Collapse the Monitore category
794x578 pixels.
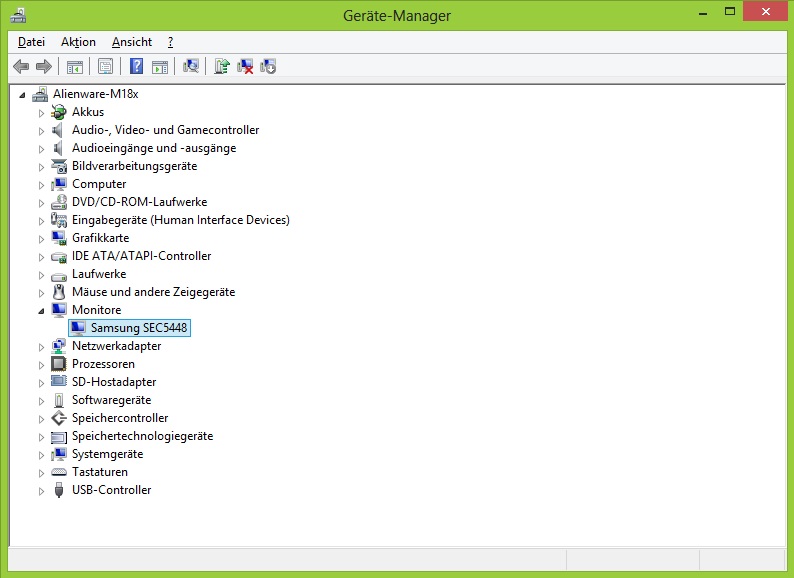click(42, 310)
